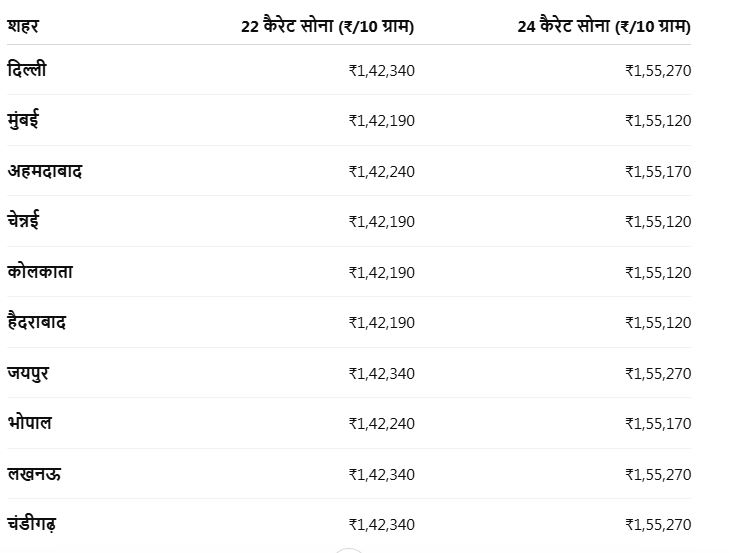
Task: Select the 24 कैरेट सोना column header
Action: click(604, 26)
